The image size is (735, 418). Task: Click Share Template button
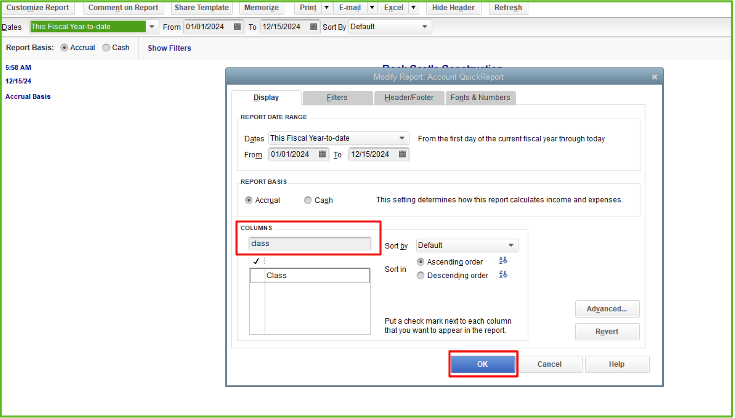point(202,8)
